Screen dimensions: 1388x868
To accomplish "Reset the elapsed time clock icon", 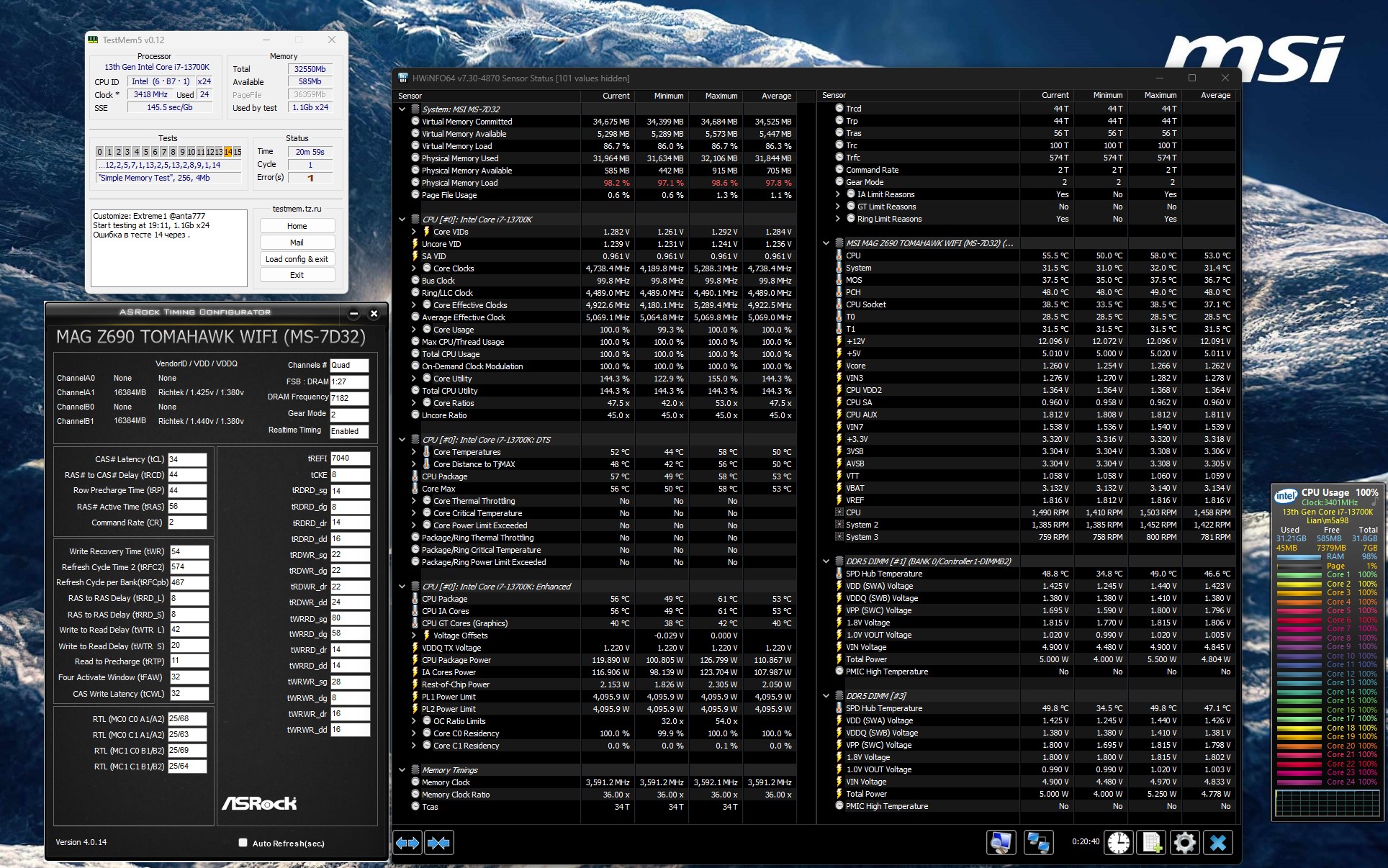I will pos(1118,842).
